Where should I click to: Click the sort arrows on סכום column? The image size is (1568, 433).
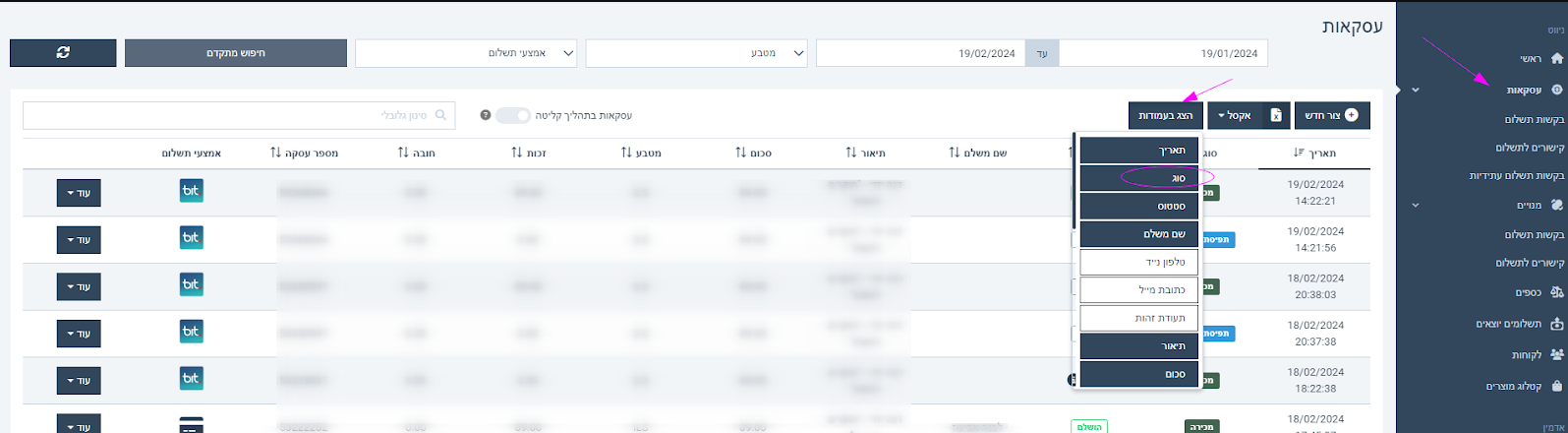pyautogui.click(x=741, y=154)
